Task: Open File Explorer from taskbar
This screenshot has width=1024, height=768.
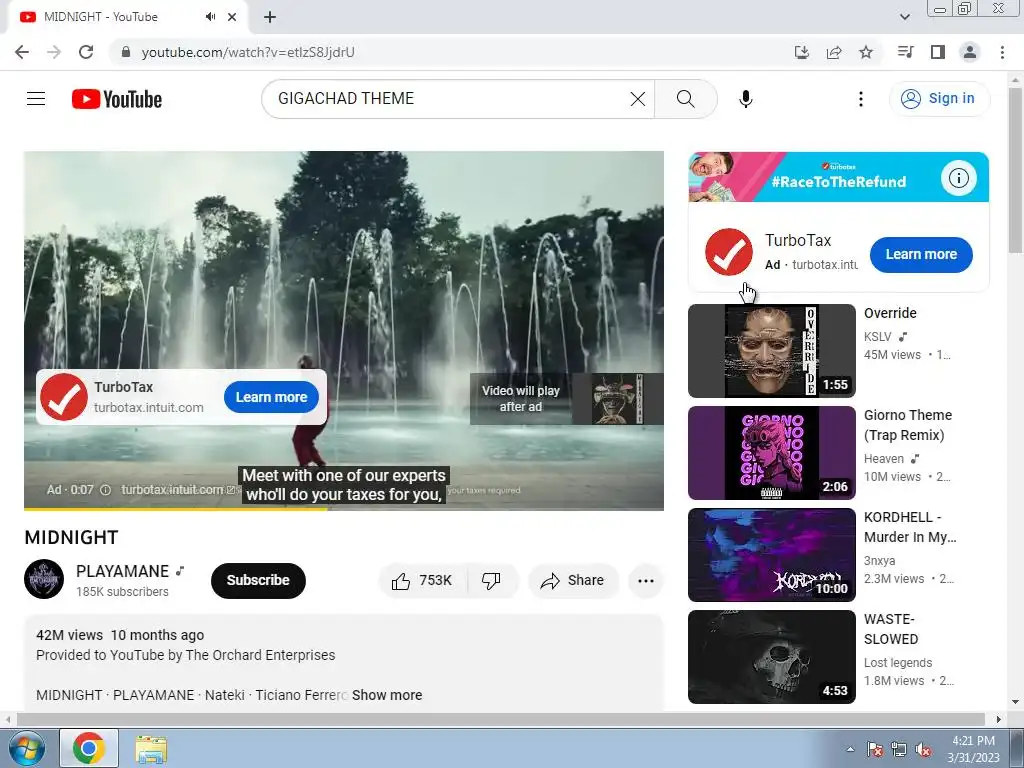Action: (151, 748)
